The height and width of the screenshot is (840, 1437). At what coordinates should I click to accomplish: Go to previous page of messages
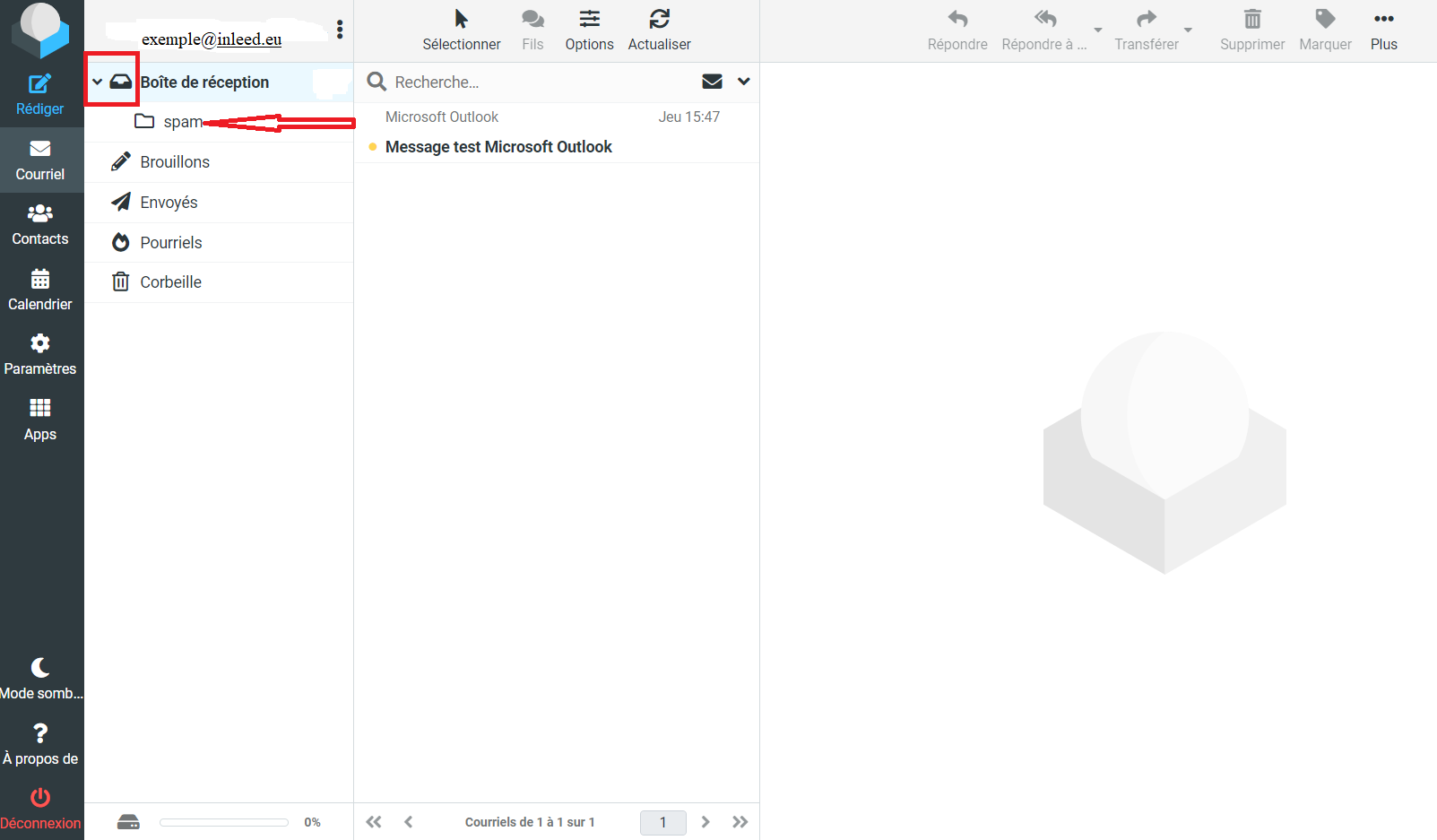tap(409, 822)
